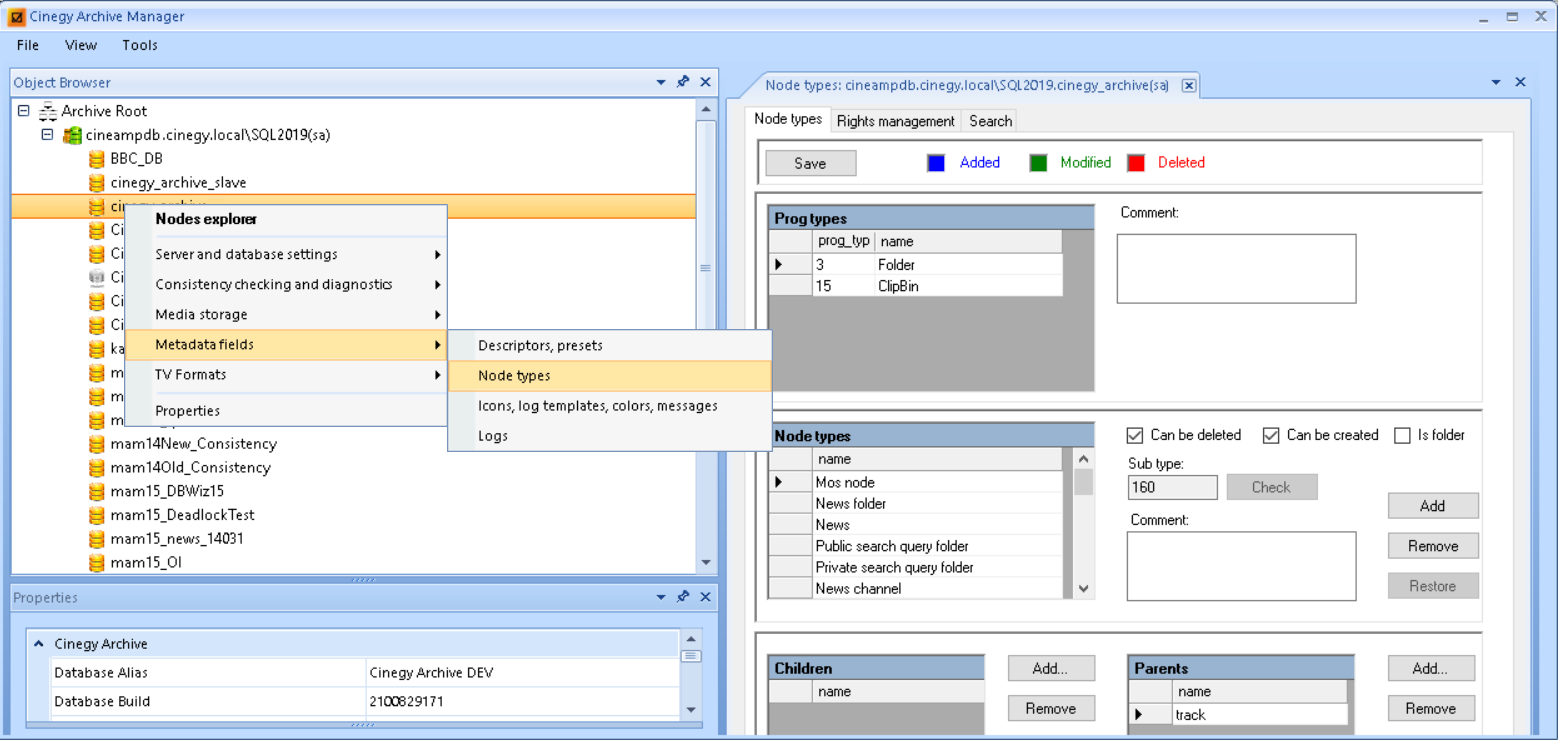
Task: Open the Properties panel dropdown menu
Action: 661,597
